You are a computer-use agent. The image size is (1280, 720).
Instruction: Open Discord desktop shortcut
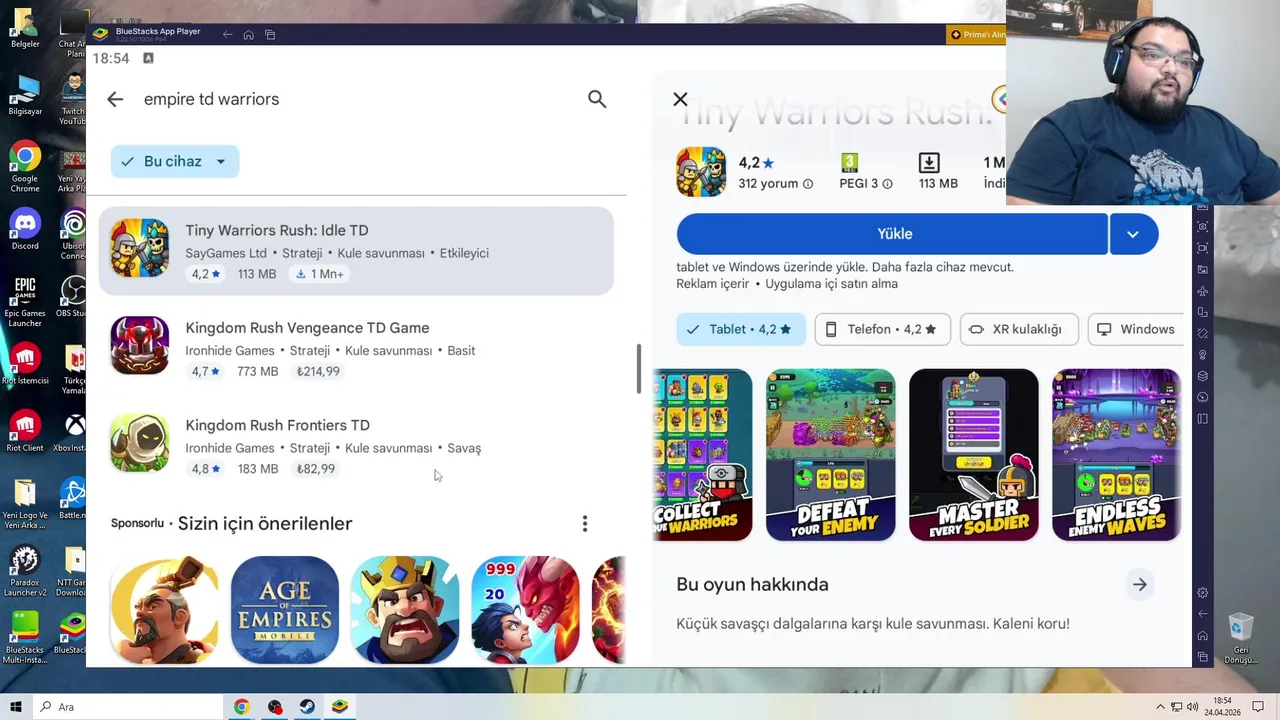pos(25,230)
